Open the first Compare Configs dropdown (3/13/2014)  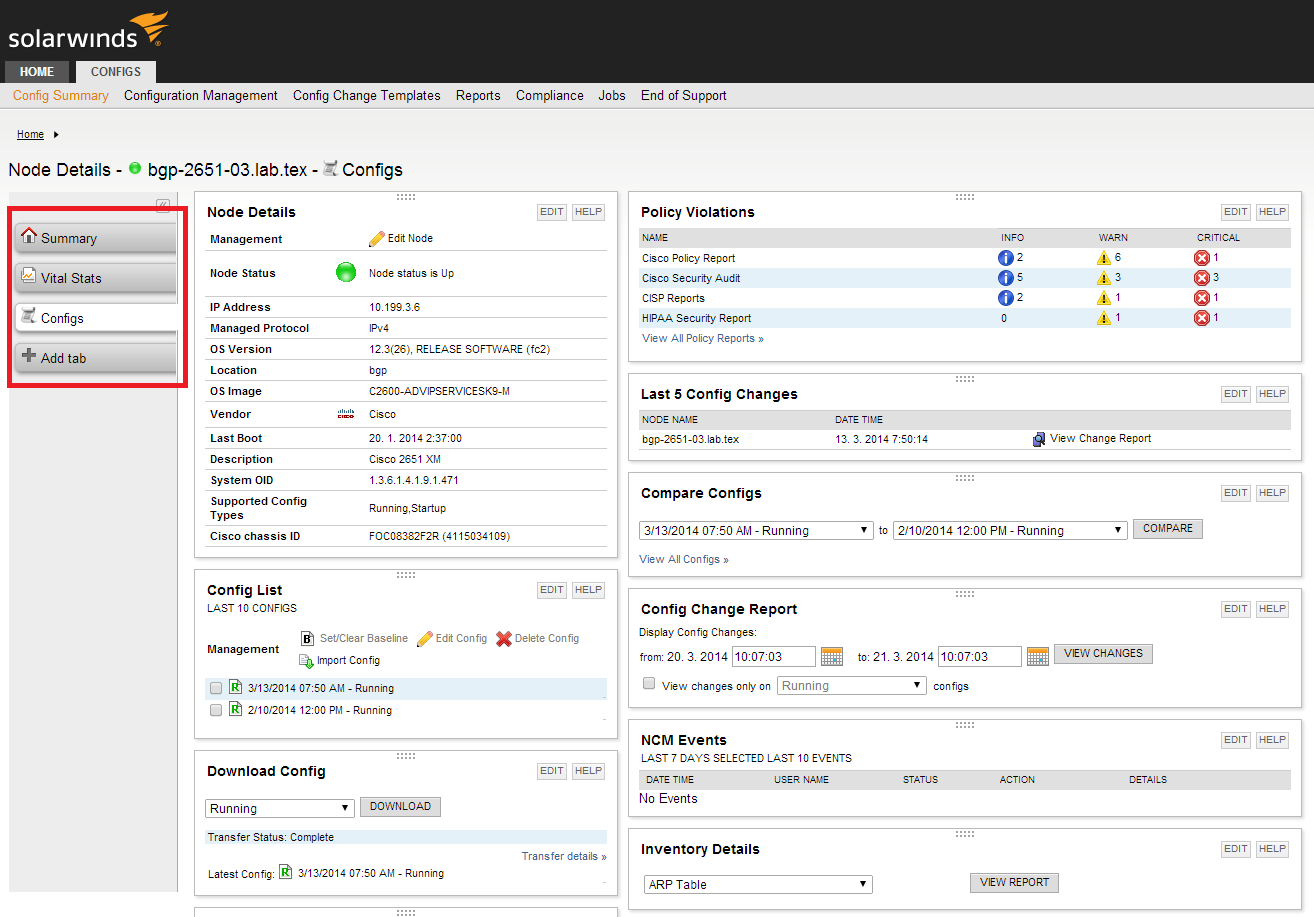pos(756,530)
